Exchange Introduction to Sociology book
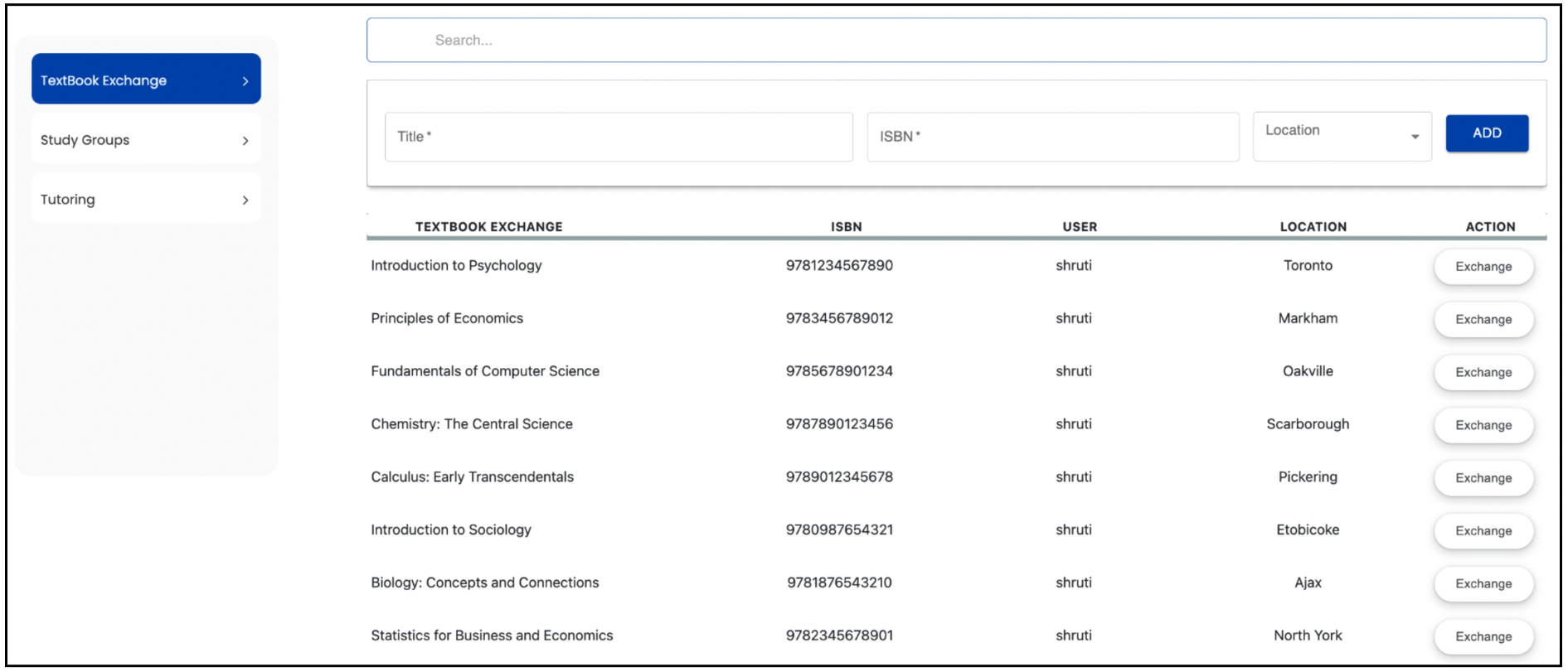 click(1483, 531)
